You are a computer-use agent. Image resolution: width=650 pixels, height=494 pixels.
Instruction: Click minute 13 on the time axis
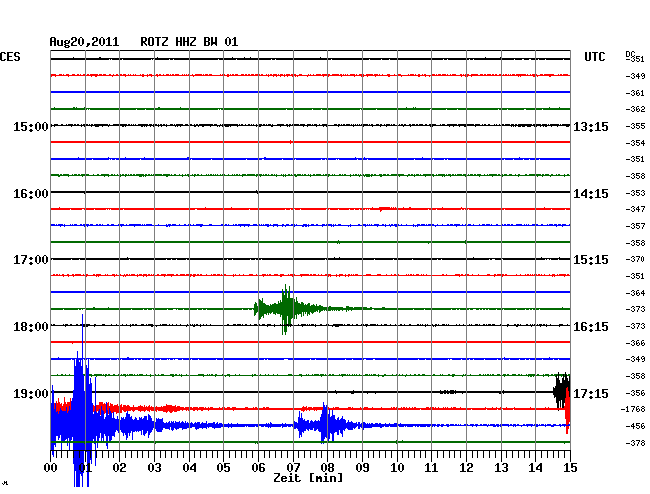tap(501, 467)
